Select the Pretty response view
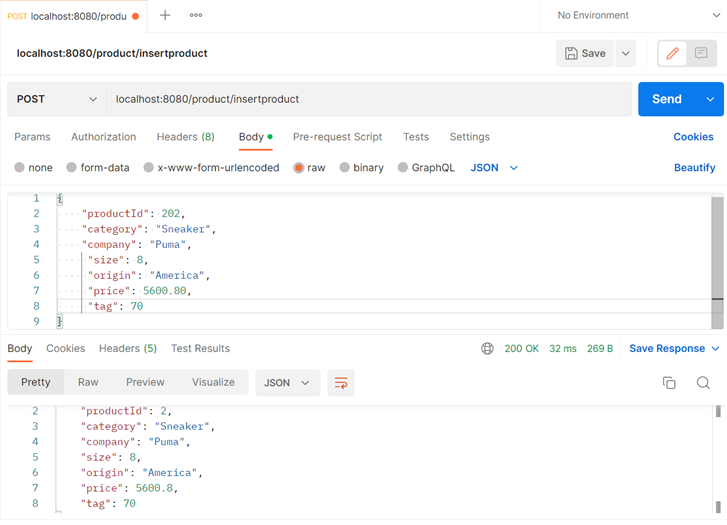The width and height of the screenshot is (727, 525). point(36,382)
